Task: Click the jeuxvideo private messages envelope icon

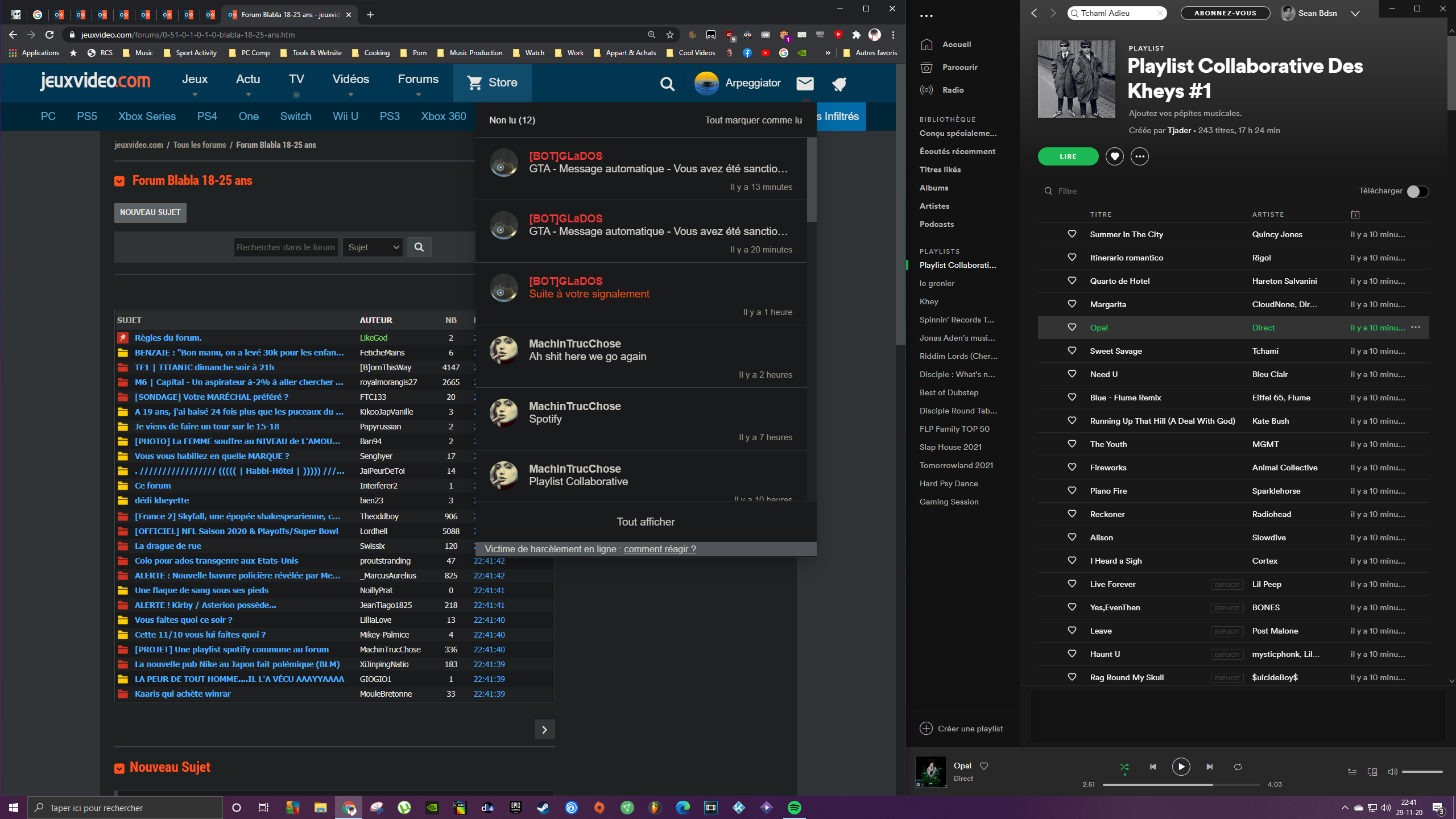Action: 805,84
